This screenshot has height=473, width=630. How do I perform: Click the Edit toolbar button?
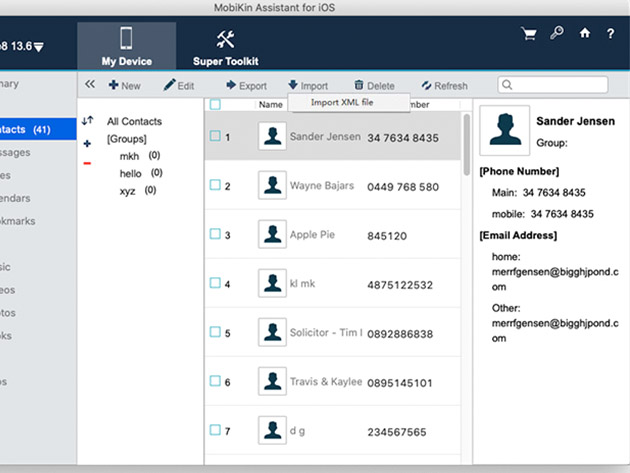tap(179, 86)
